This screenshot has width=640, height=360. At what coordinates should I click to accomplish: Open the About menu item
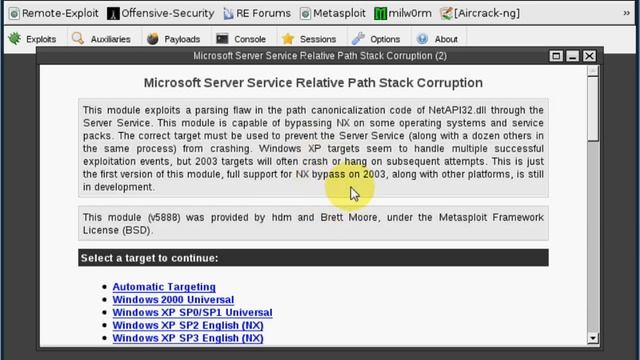click(x=437, y=39)
